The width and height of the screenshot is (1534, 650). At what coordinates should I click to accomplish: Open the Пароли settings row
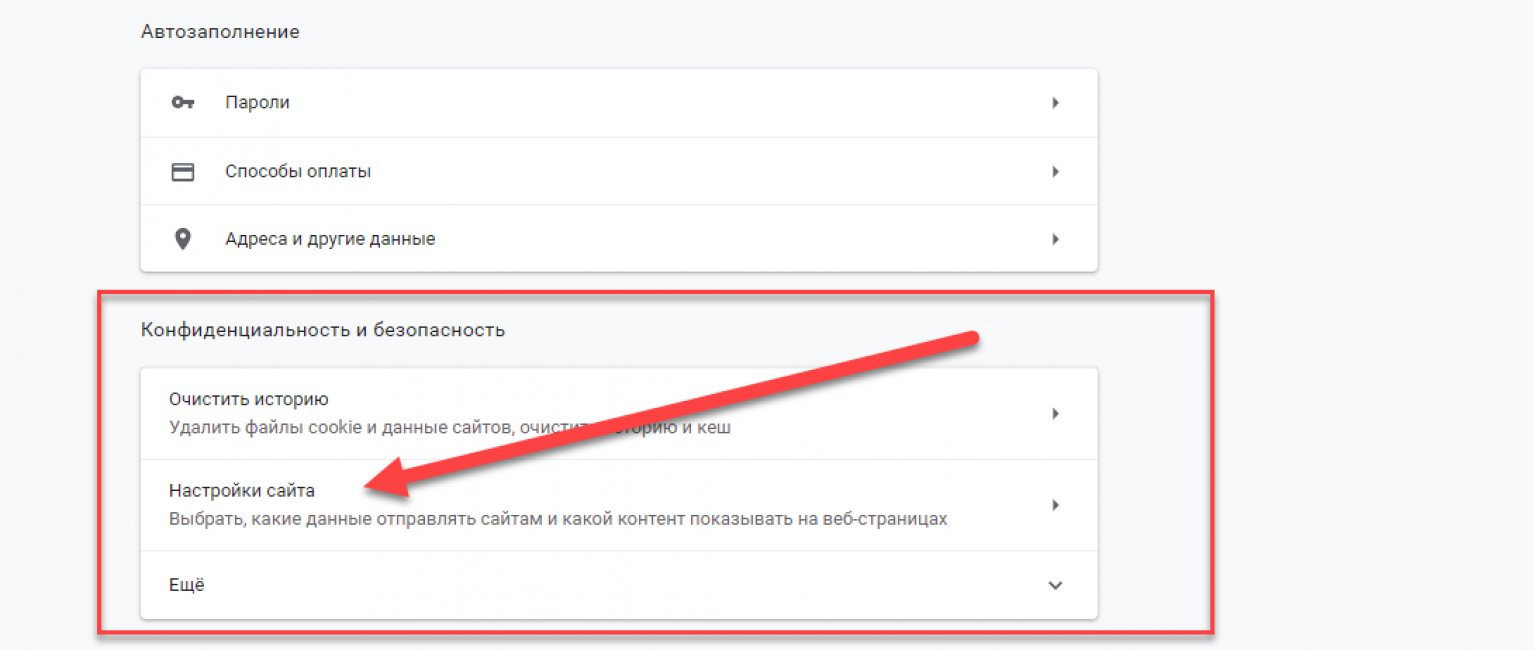619,103
